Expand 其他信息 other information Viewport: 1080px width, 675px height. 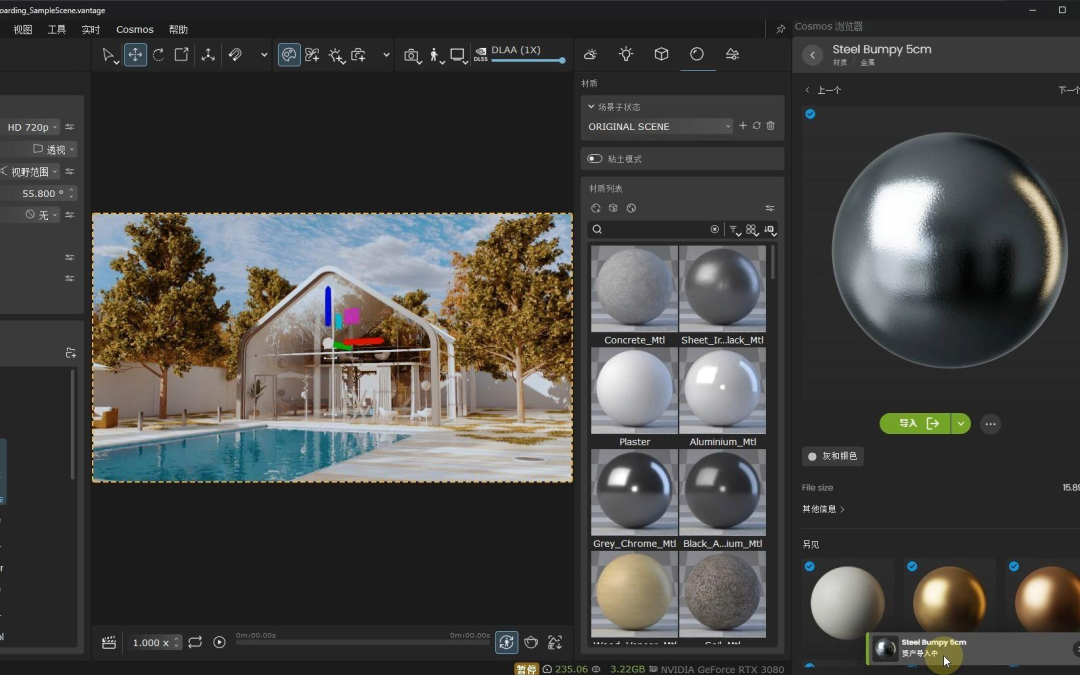pos(823,509)
